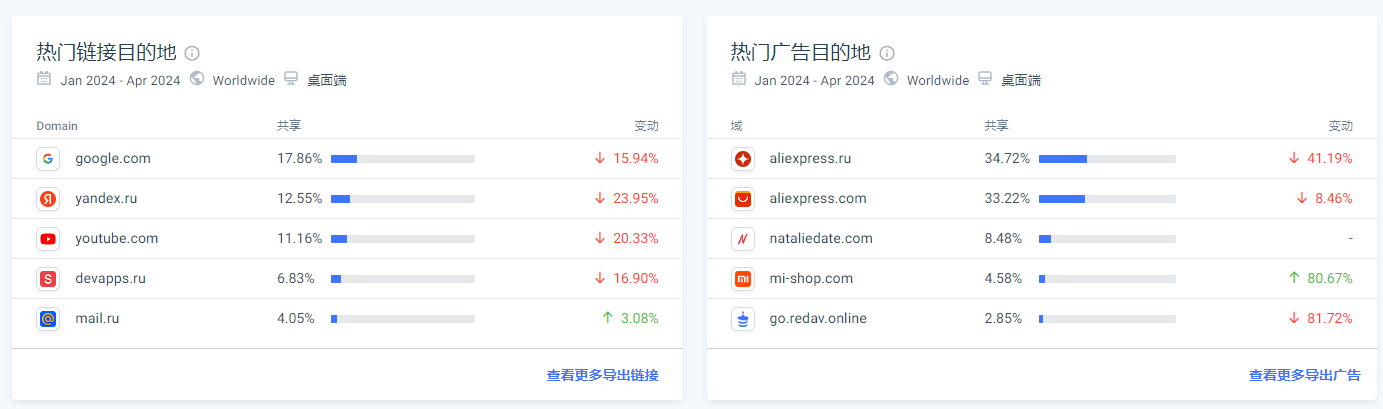The height and width of the screenshot is (409, 1383).
Task: Click the 20.33% change value
Action: click(x=635, y=239)
